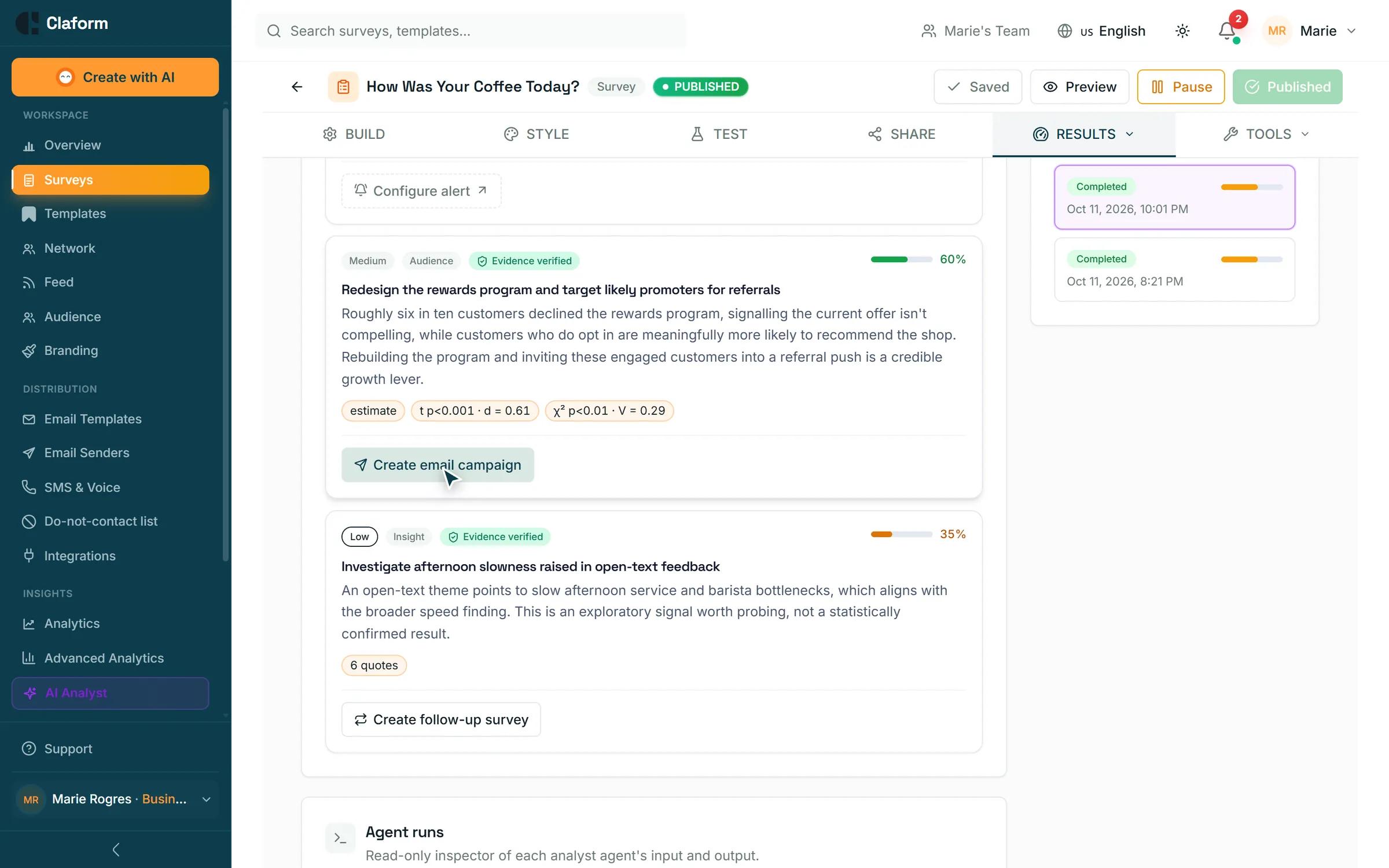The height and width of the screenshot is (868, 1389).
Task: Go to Network in the sidebar
Action: [110, 248]
